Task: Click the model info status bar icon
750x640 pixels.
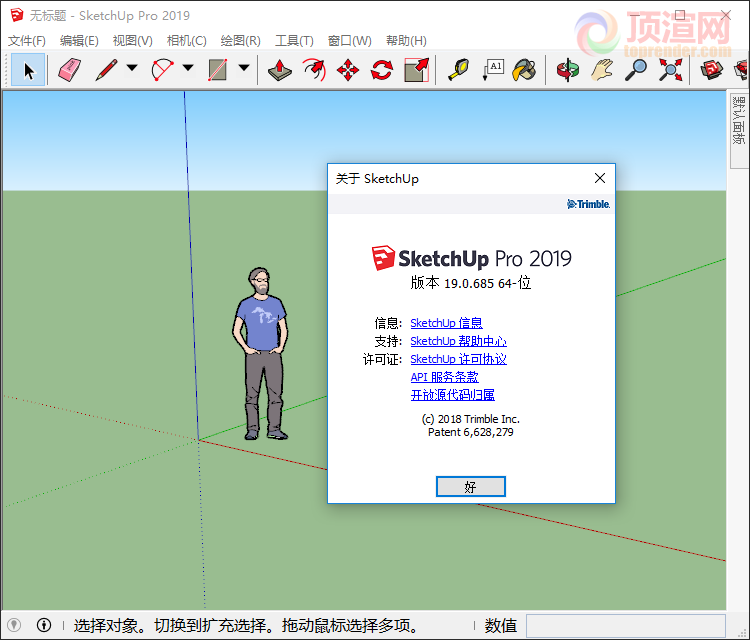Action: coord(44,625)
